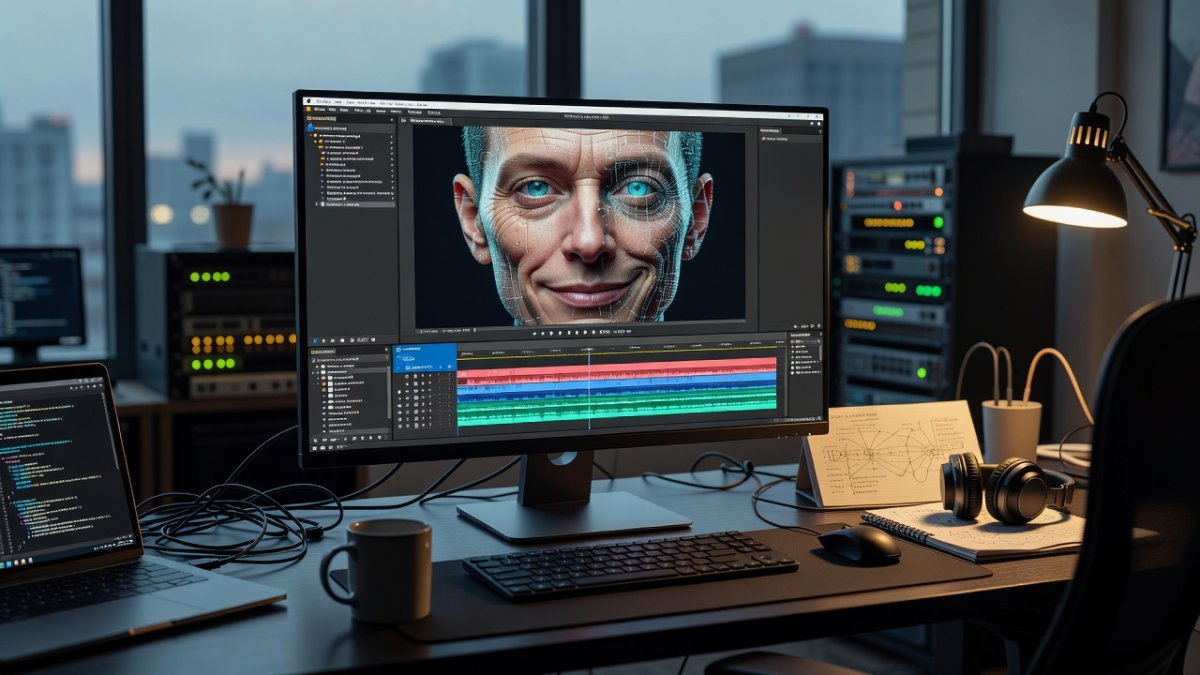
Task: Select the blue highlighted track header beside the timeline
Action: coord(425,358)
